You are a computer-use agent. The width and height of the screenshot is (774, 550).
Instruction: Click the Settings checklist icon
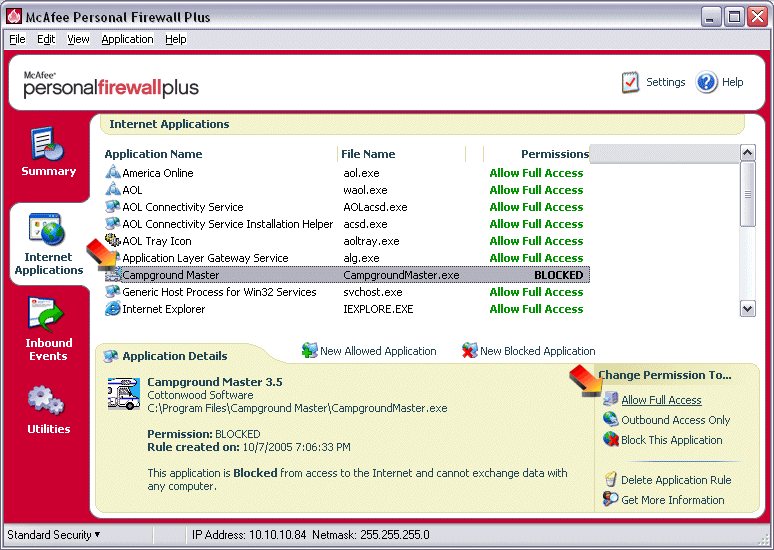pos(630,82)
